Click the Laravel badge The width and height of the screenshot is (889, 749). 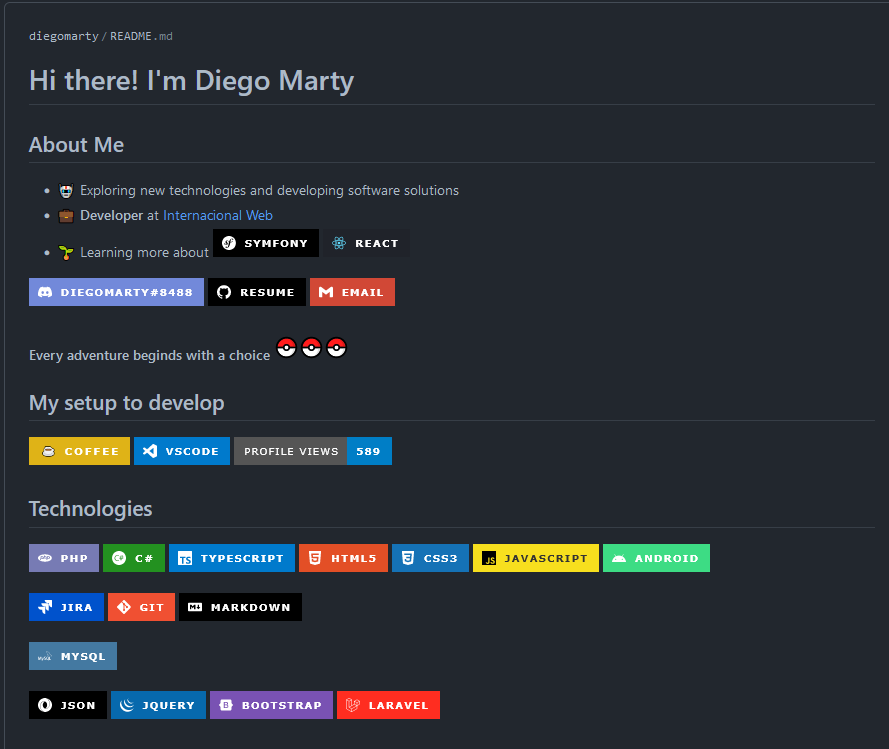388,705
